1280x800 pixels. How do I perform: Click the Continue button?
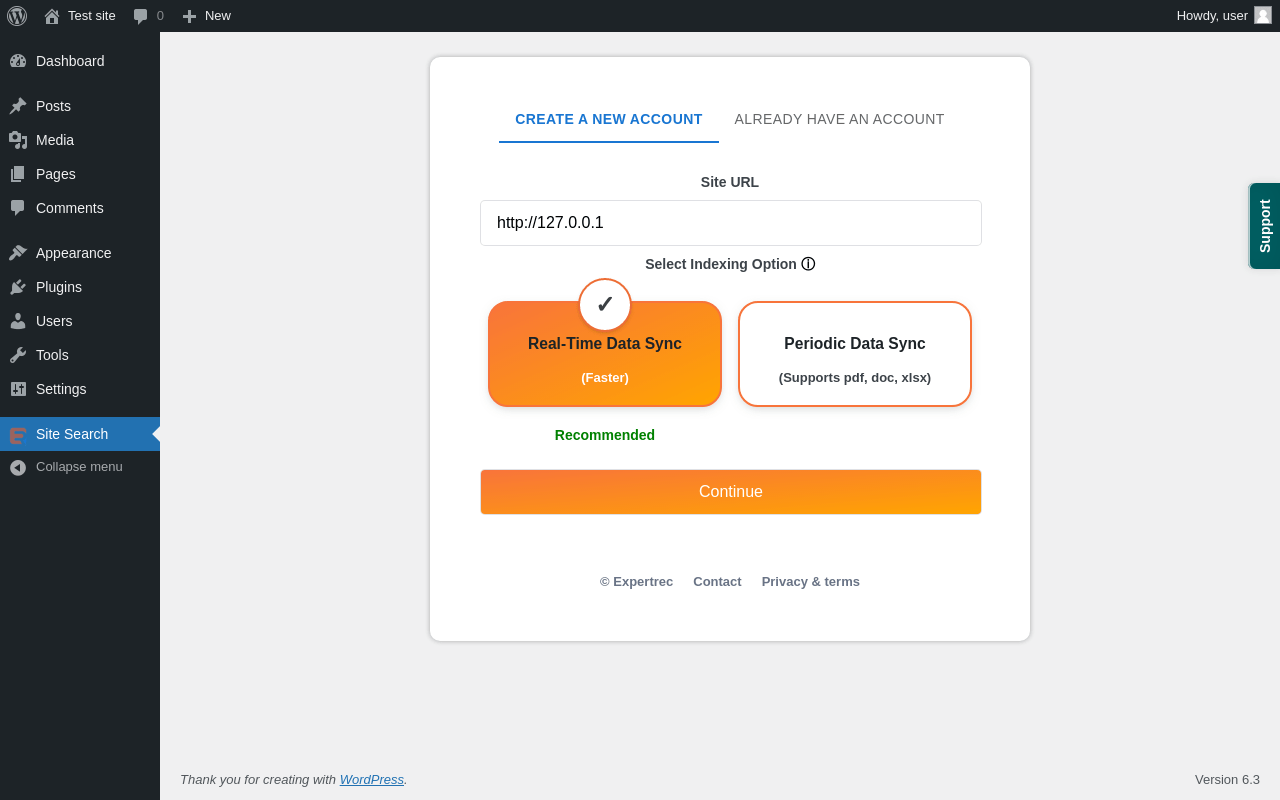tap(731, 492)
